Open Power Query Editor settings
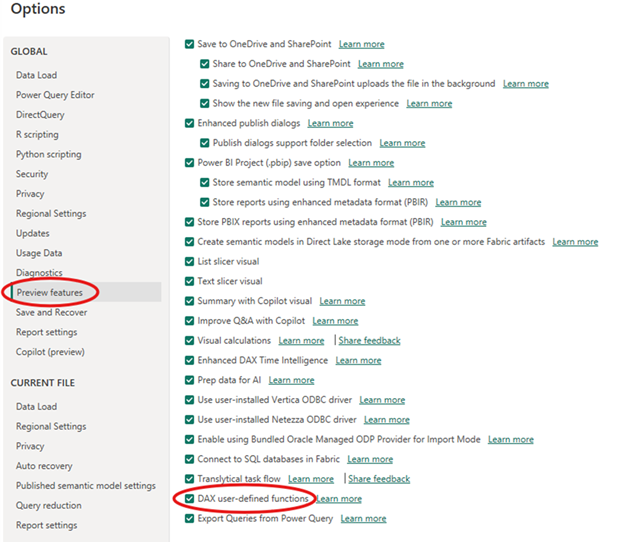 coord(55,95)
